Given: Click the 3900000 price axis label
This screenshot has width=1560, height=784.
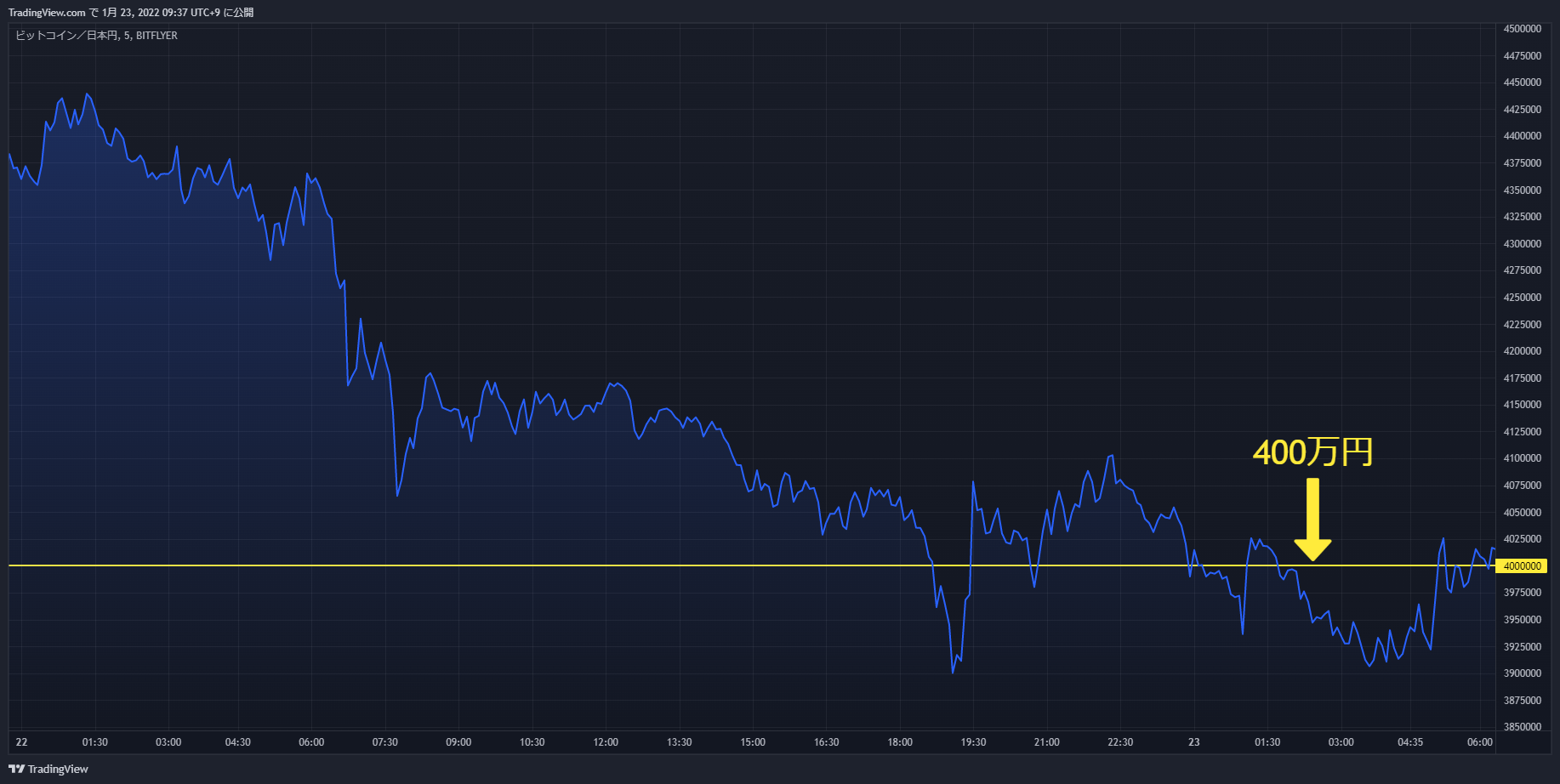Looking at the screenshot, I should point(1522,673).
